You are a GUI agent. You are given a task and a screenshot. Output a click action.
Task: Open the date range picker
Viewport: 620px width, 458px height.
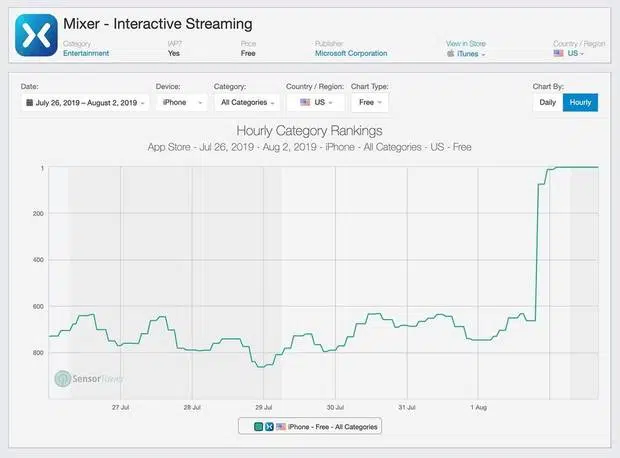click(85, 103)
